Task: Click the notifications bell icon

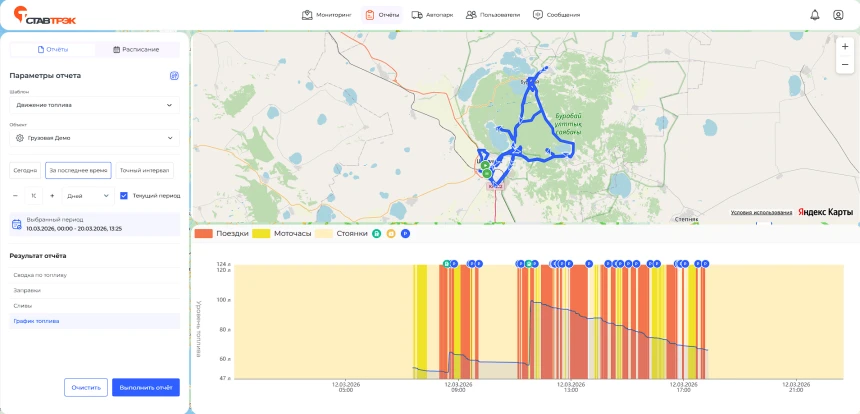Action: coord(814,15)
